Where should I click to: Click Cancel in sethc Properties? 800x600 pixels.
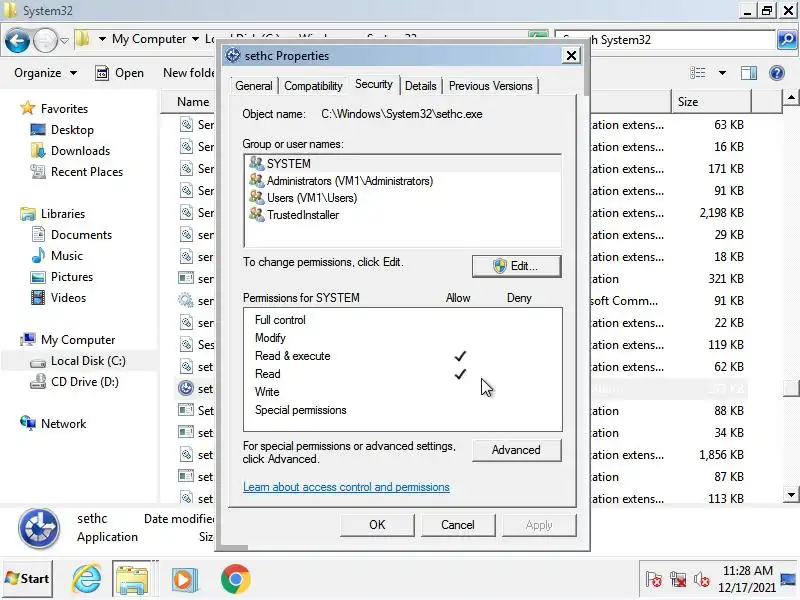(458, 525)
